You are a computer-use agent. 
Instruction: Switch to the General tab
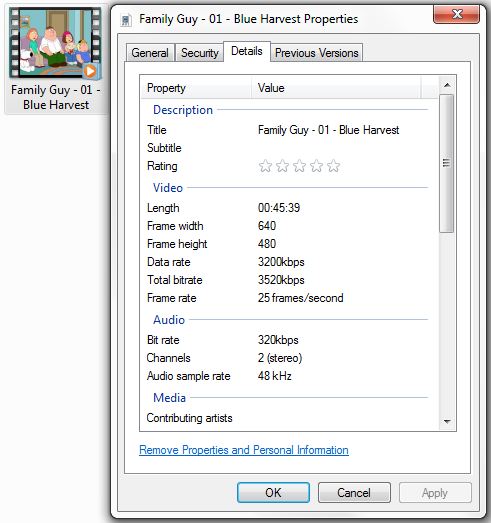(150, 53)
